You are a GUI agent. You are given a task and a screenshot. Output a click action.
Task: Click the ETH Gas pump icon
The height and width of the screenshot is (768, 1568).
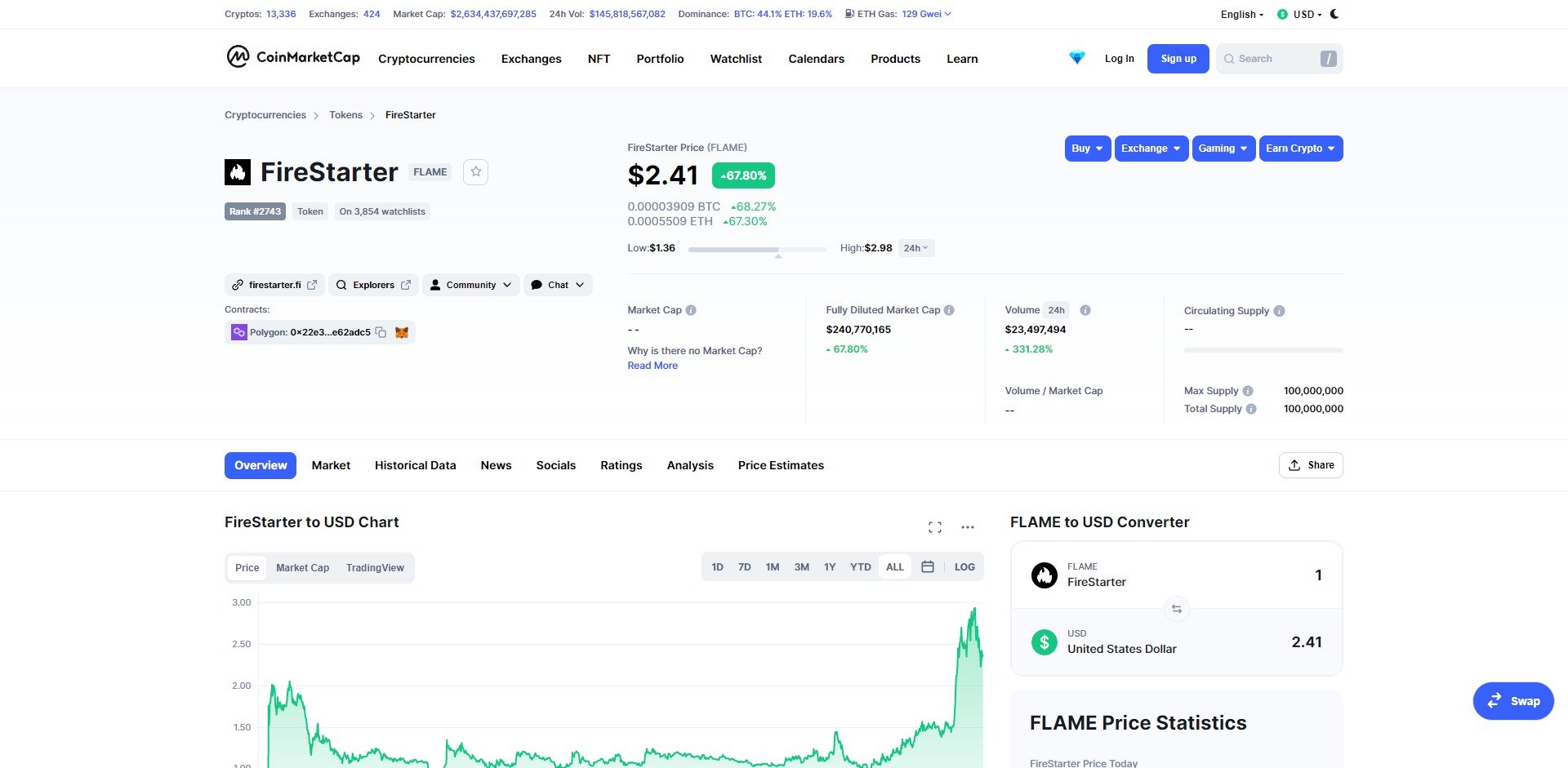click(x=849, y=14)
